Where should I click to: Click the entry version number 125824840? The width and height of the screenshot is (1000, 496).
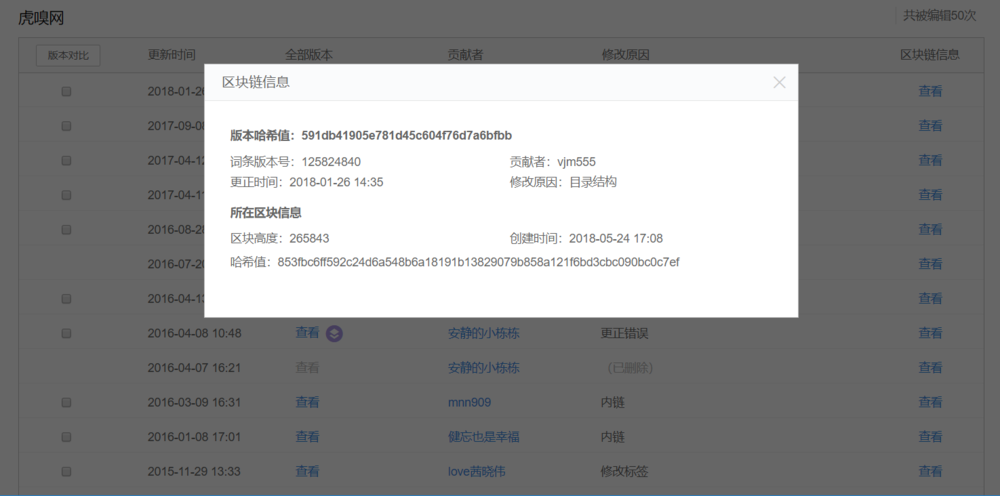(x=331, y=162)
